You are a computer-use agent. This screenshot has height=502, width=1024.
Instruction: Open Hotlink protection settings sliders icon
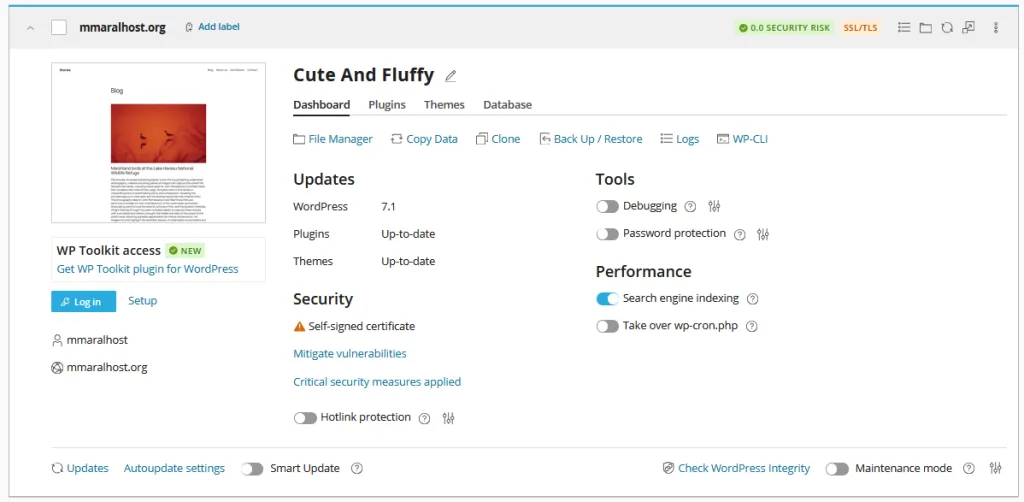coord(448,418)
